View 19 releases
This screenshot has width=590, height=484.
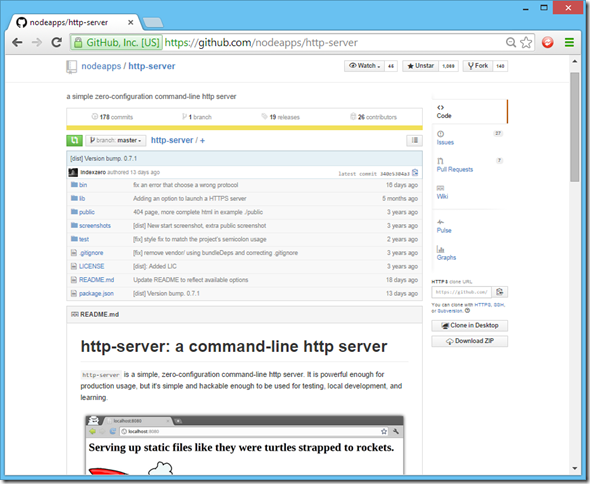(281, 117)
